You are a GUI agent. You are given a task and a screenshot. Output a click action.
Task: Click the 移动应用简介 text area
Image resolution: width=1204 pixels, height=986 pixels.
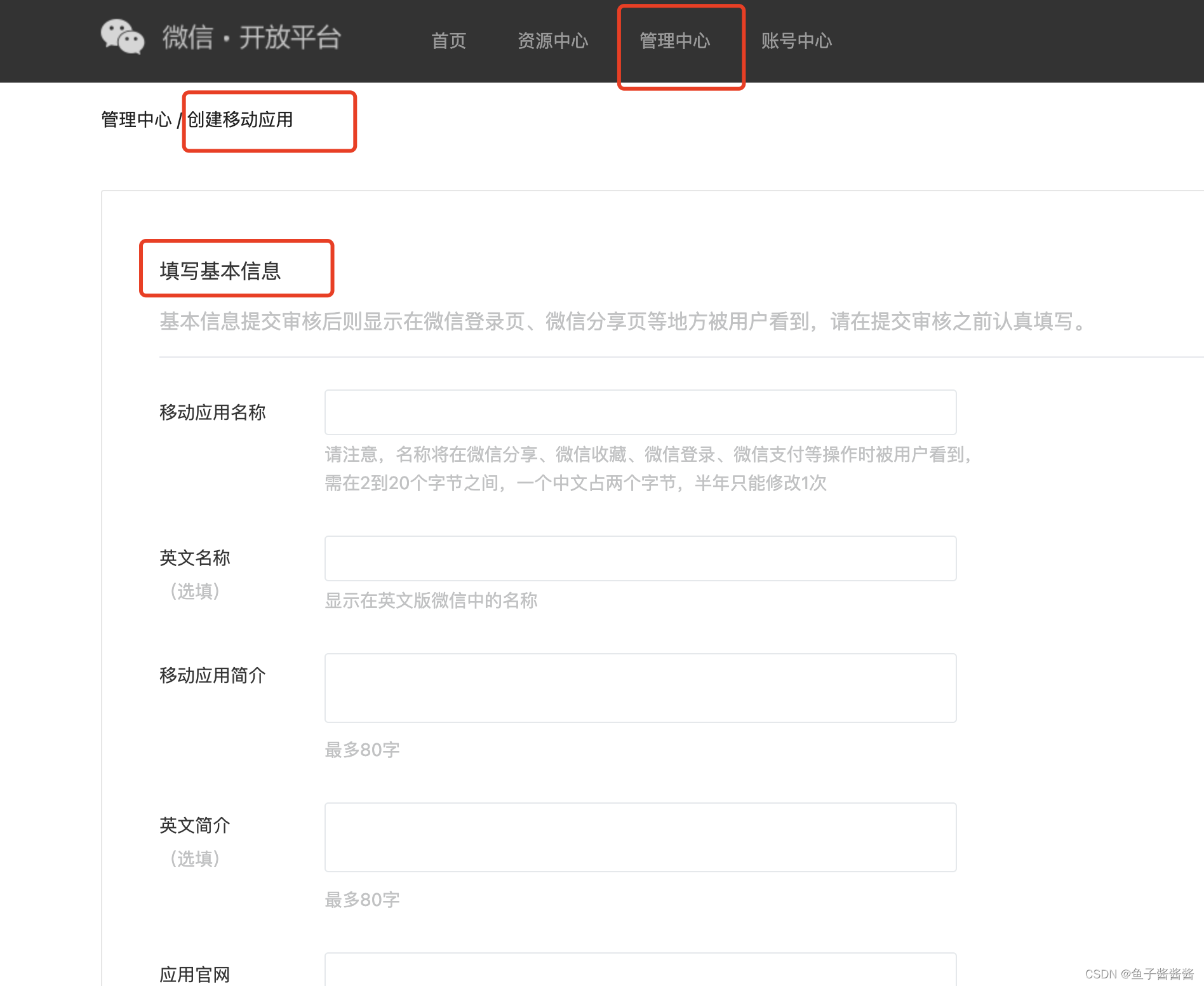pyautogui.click(x=639, y=687)
